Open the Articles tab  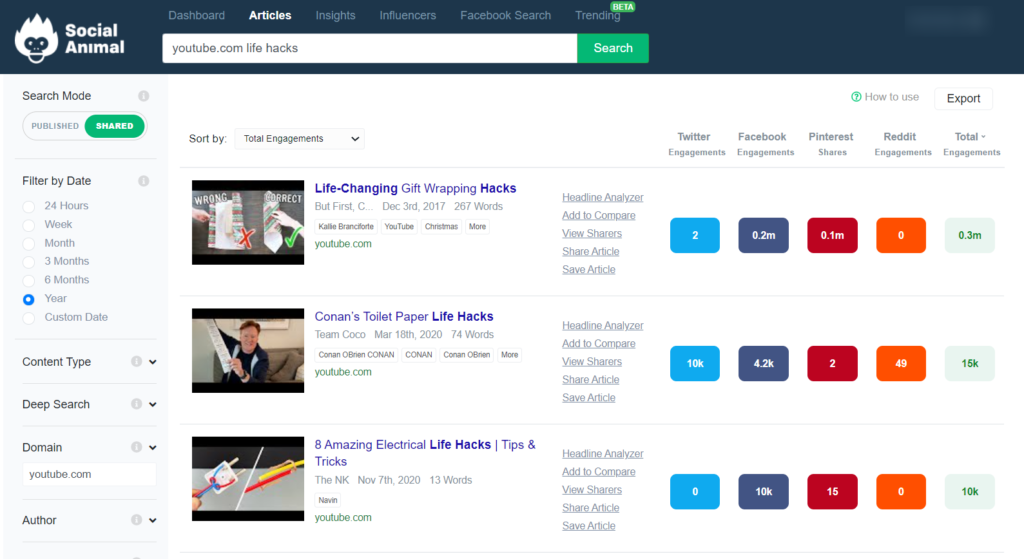270,15
